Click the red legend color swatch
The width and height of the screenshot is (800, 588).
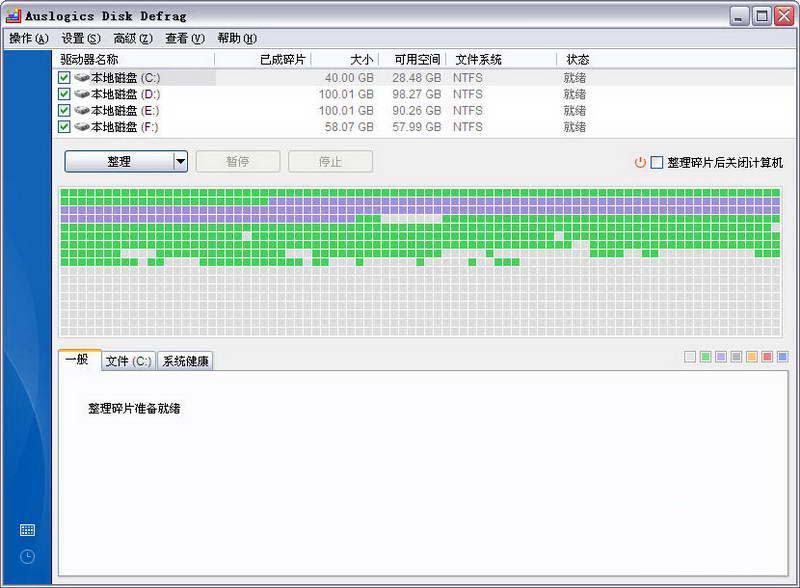tap(767, 357)
